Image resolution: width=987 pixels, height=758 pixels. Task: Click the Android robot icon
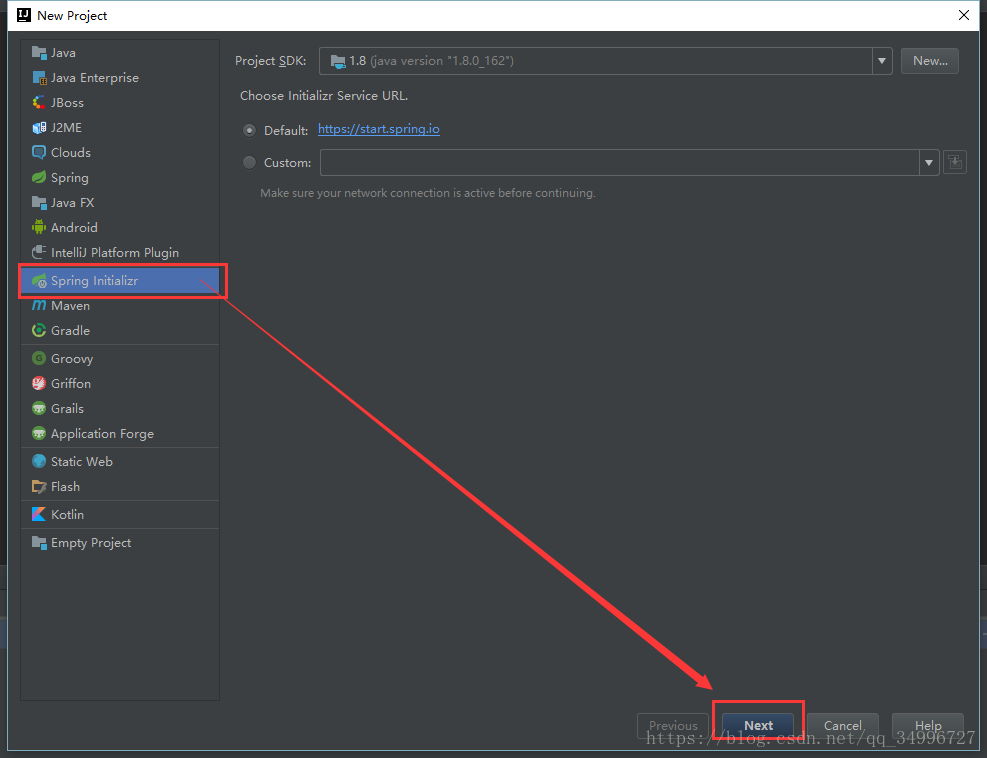pos(39,227)
